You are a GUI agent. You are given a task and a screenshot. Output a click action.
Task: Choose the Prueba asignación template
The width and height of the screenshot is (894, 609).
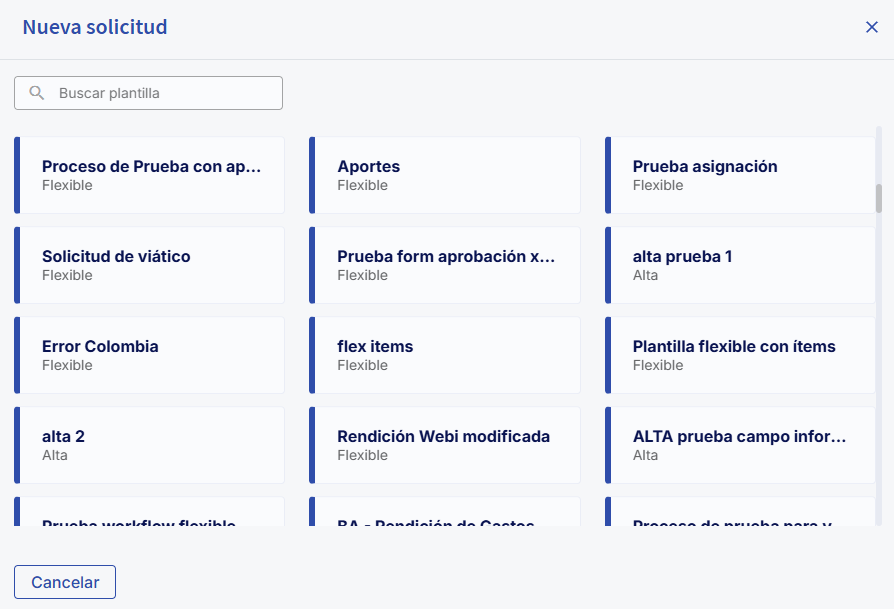pos(741,175)
